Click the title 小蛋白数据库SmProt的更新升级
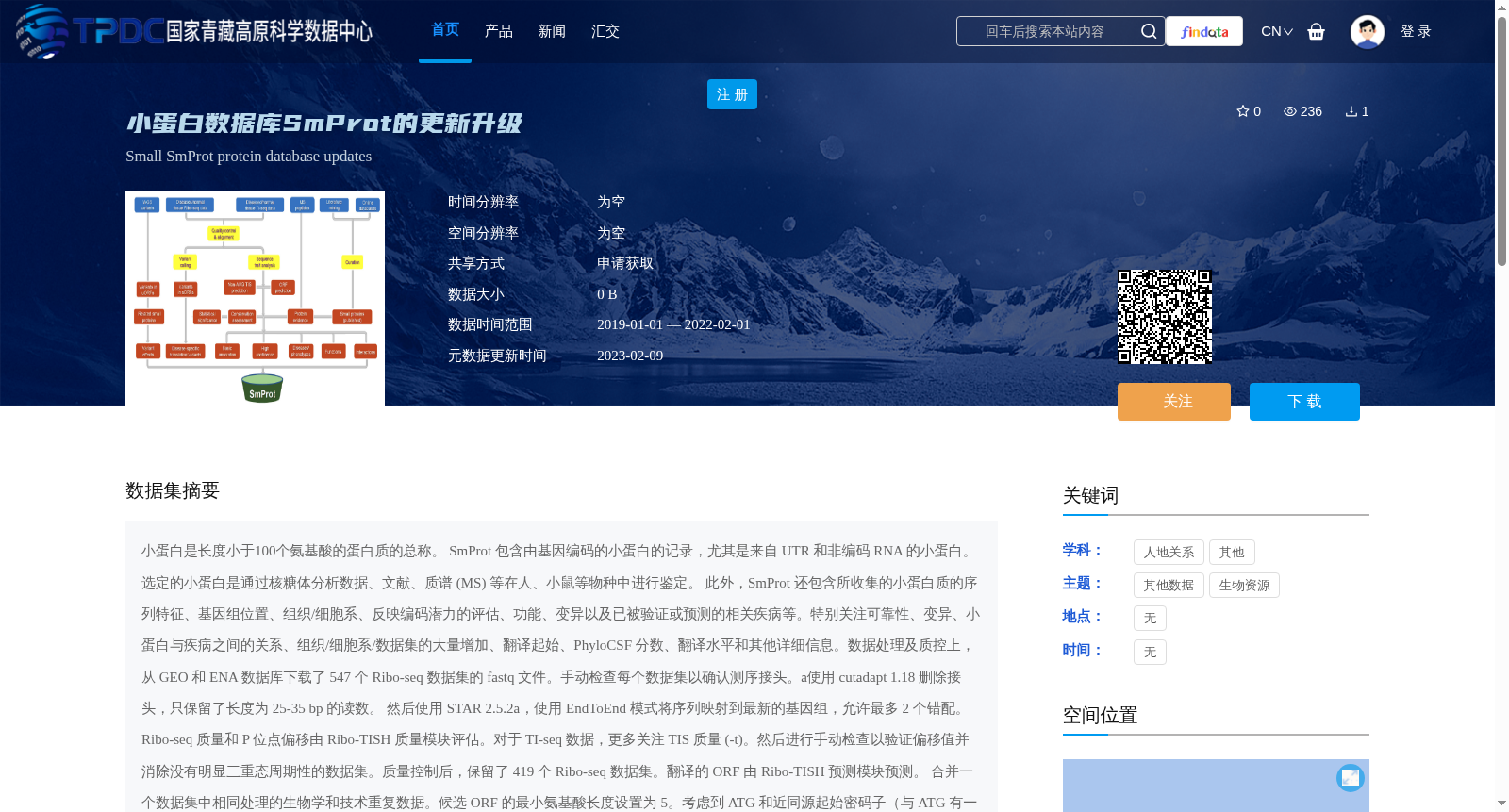This screenshot has height=812, width=1509. pyautogui.click(x=323, y=124)
